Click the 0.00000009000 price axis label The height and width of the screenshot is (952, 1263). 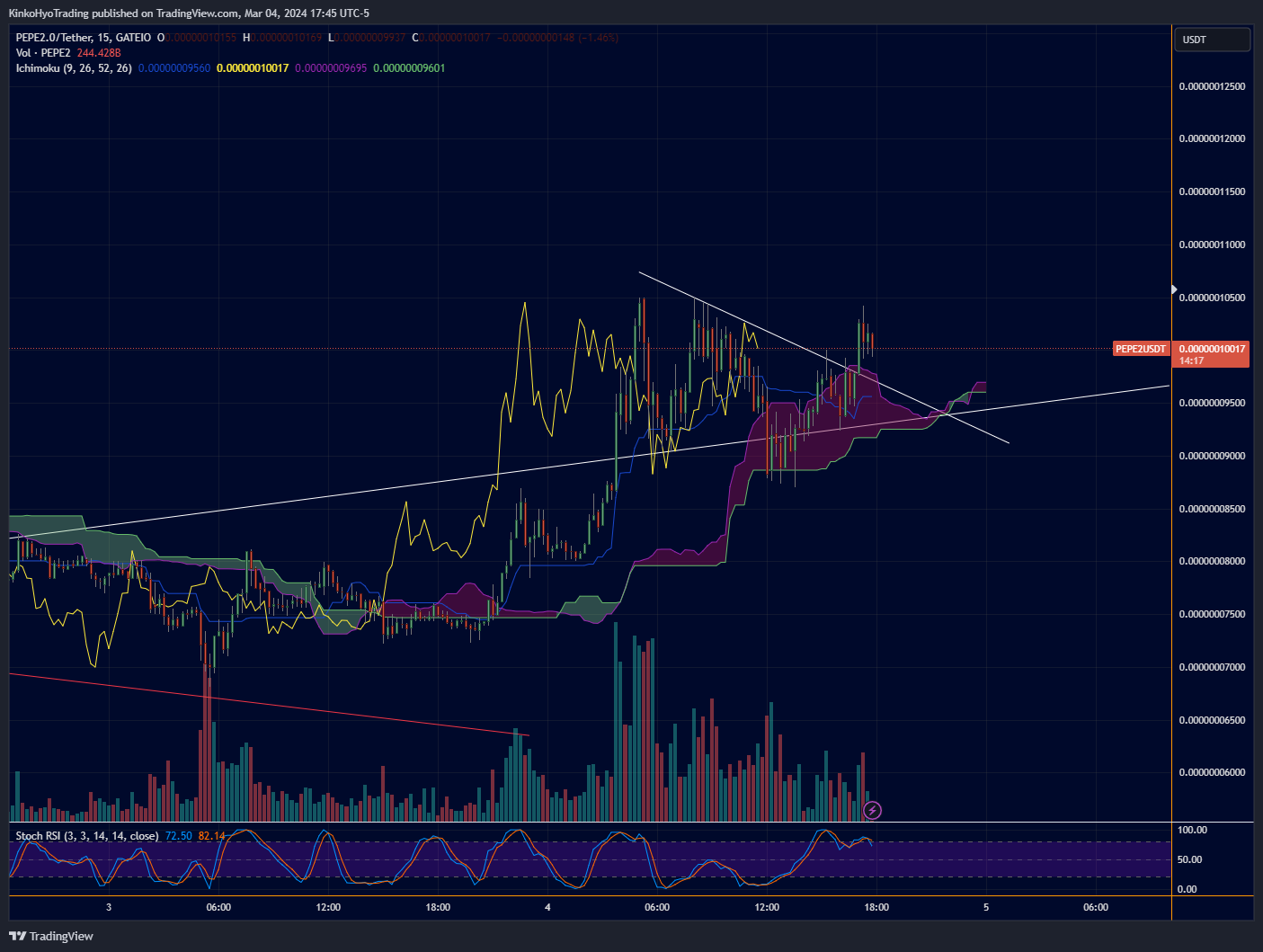coord(1212,456)
